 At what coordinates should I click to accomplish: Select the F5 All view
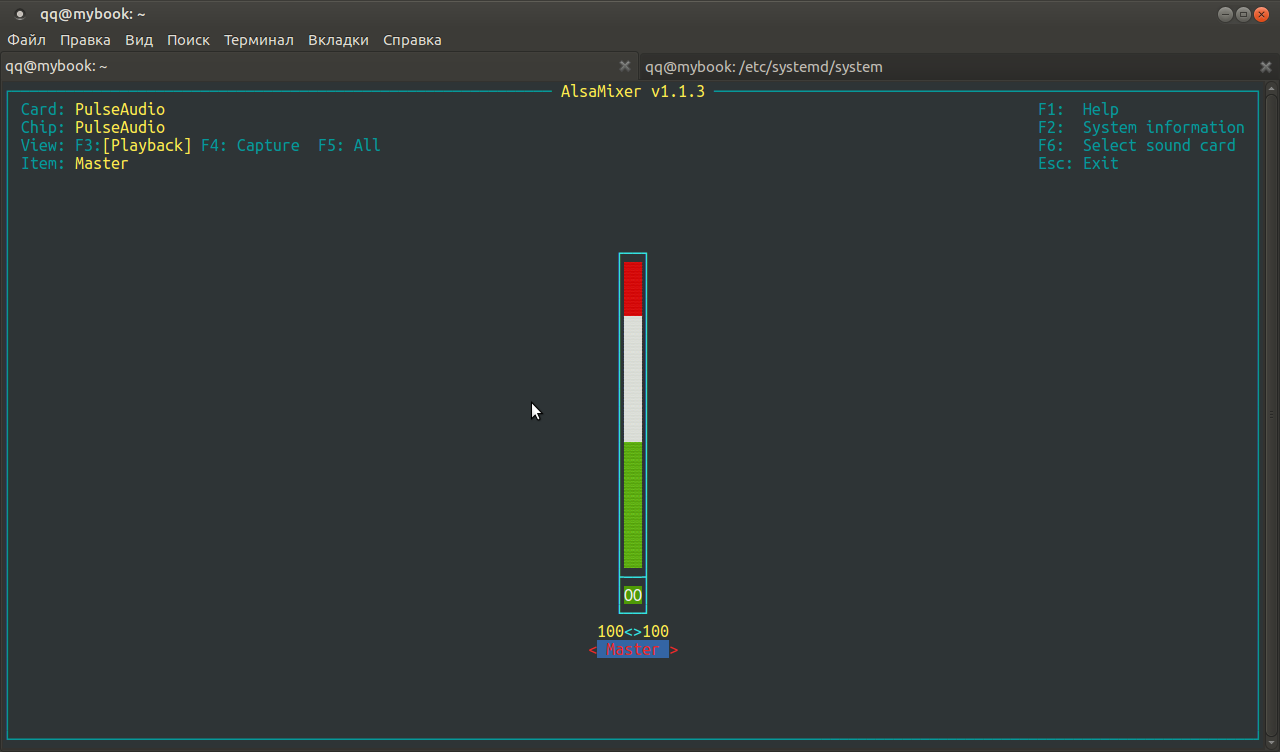point(349,146)
